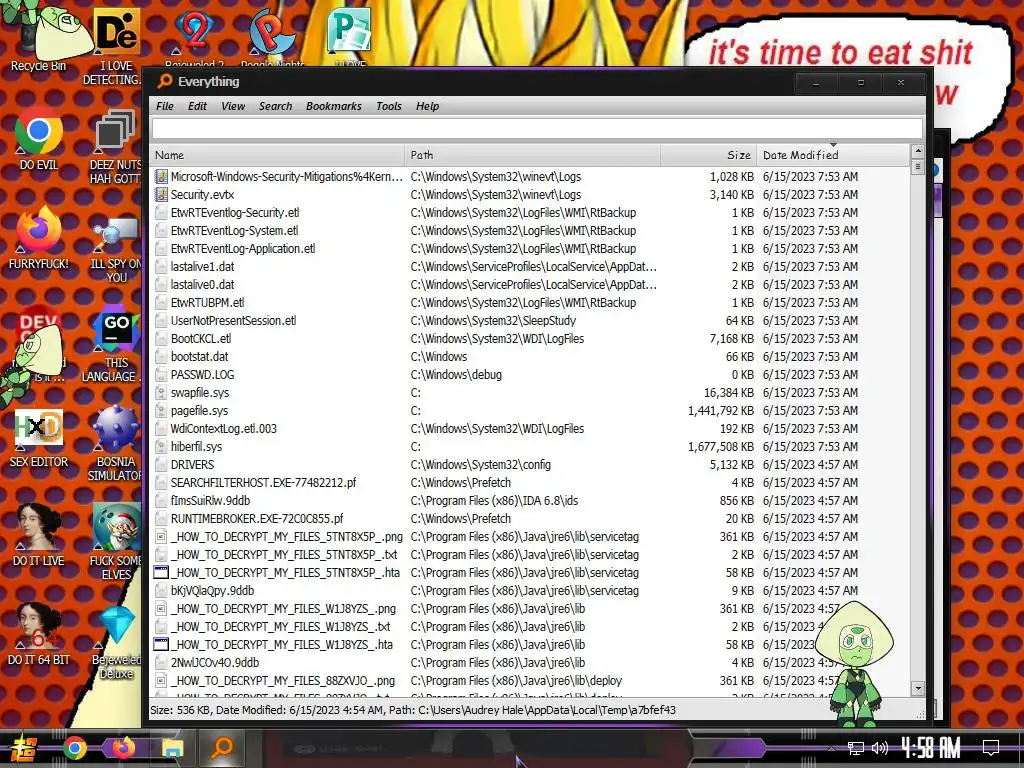This screenshot has height=768, width=1024.
Task: Select _HOW_TO_DECRYPT_MY_FILES_W1J8YZS_.png row
Action: click(x=530, y=609)
